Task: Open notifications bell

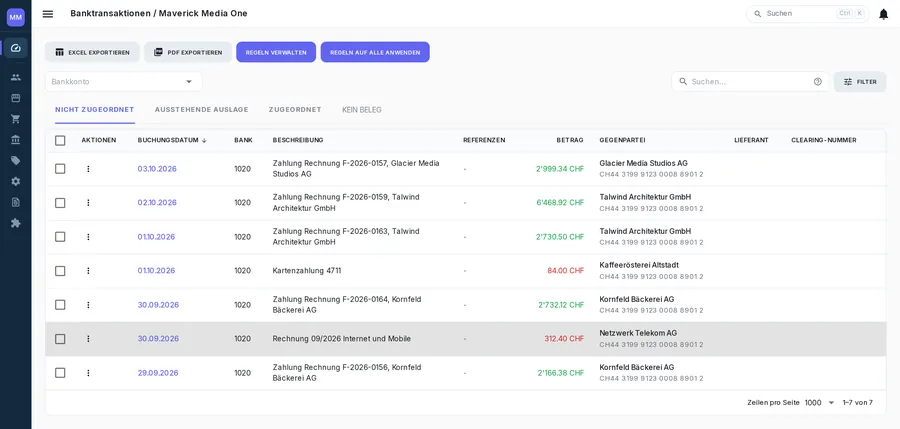Action: 883,14
